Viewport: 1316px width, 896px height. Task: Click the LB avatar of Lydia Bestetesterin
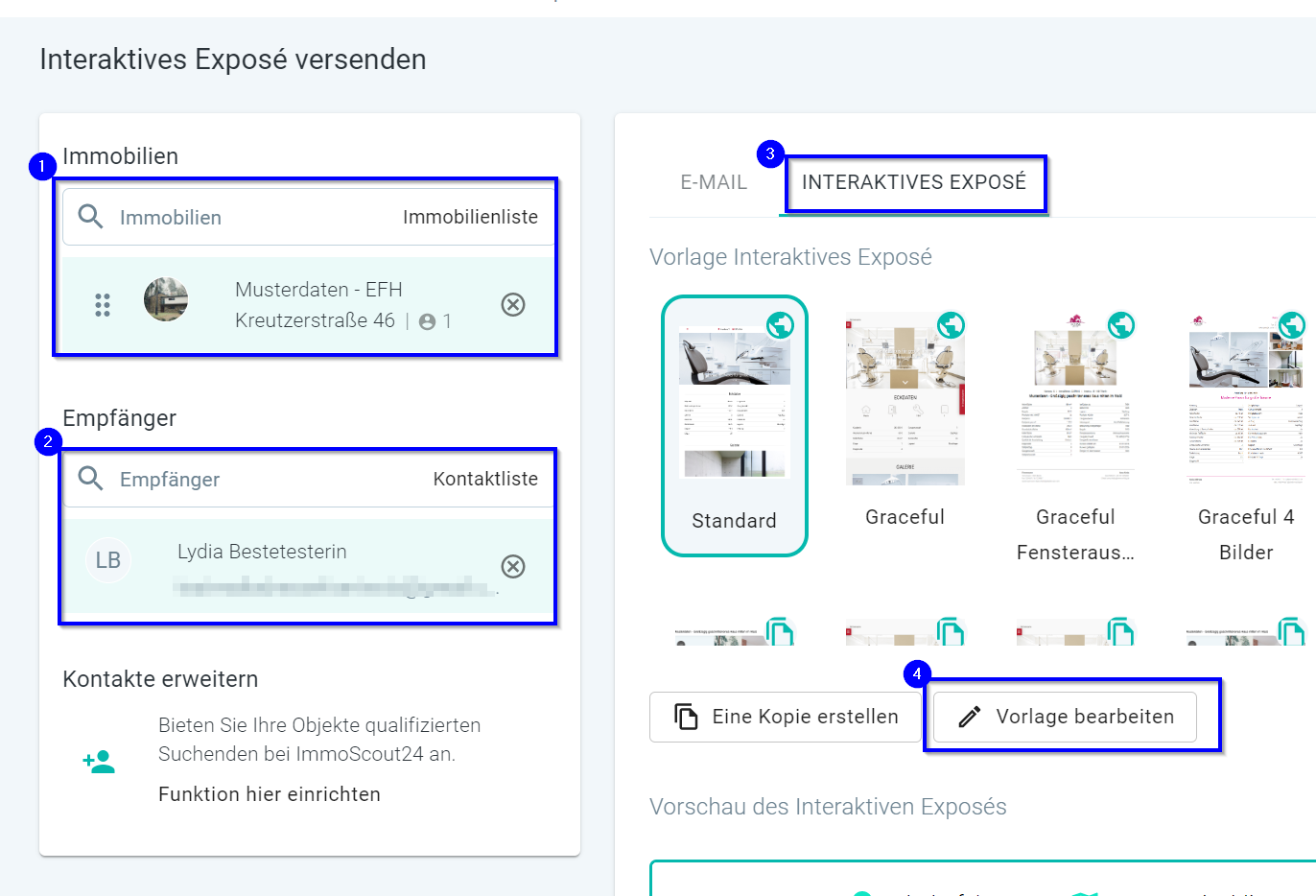(108, 560)
